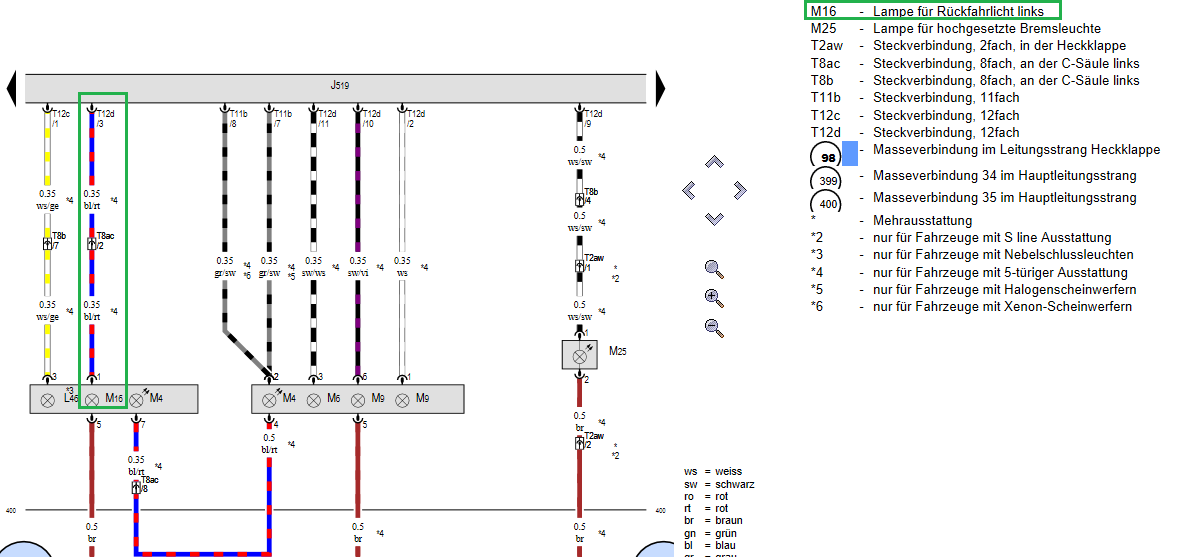Click the T12d /11 pin label
This screenshot has width=1179, height=557.
(x=327, y=118)
